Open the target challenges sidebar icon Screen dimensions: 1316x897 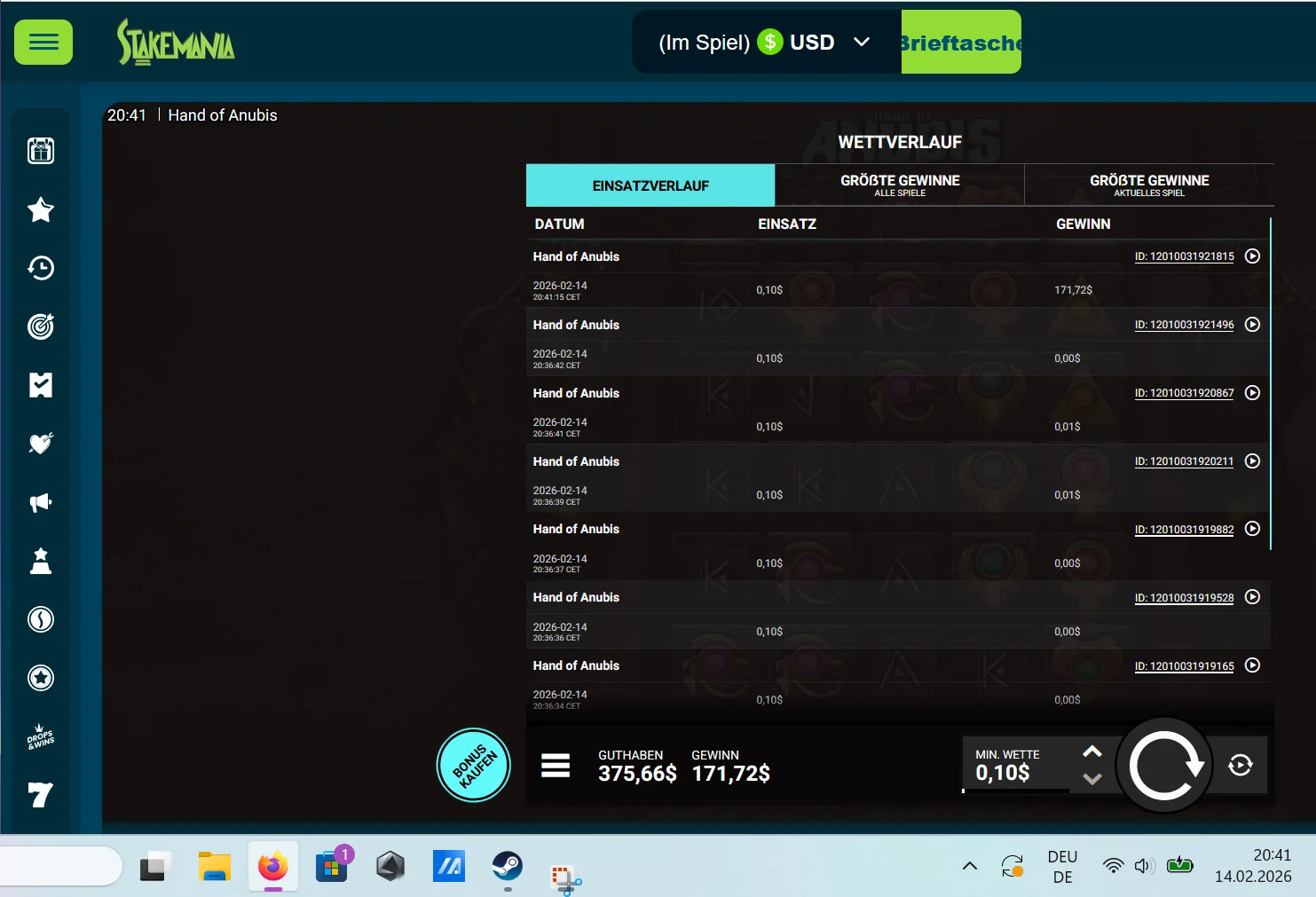pos(41,327)
